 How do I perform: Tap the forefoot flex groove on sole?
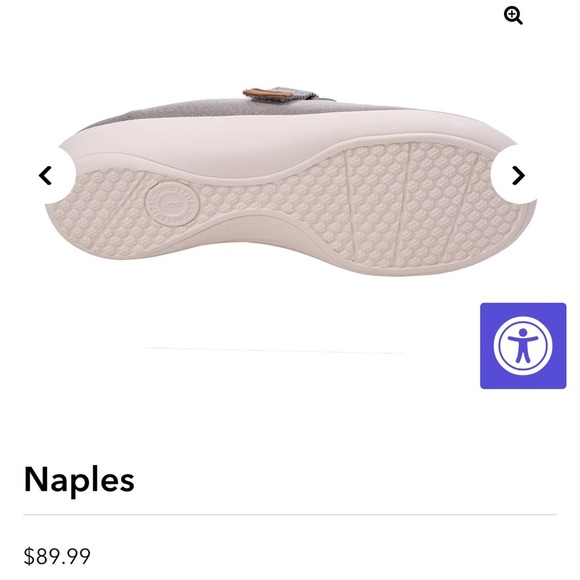[x=402, y=202]
